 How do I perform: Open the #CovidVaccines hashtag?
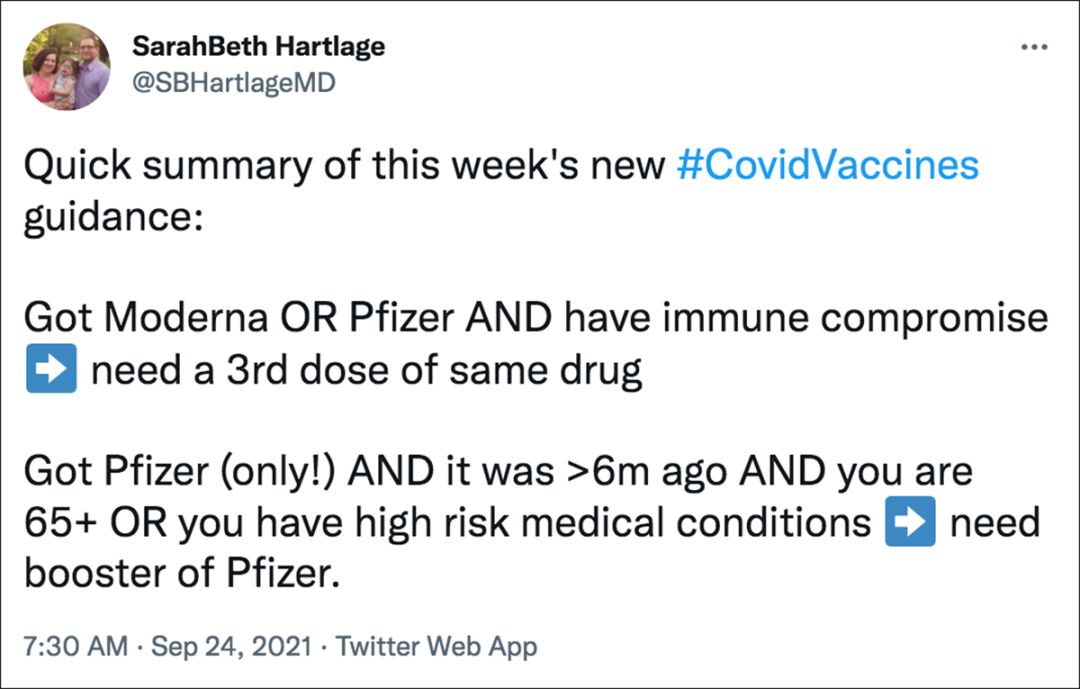827,165
